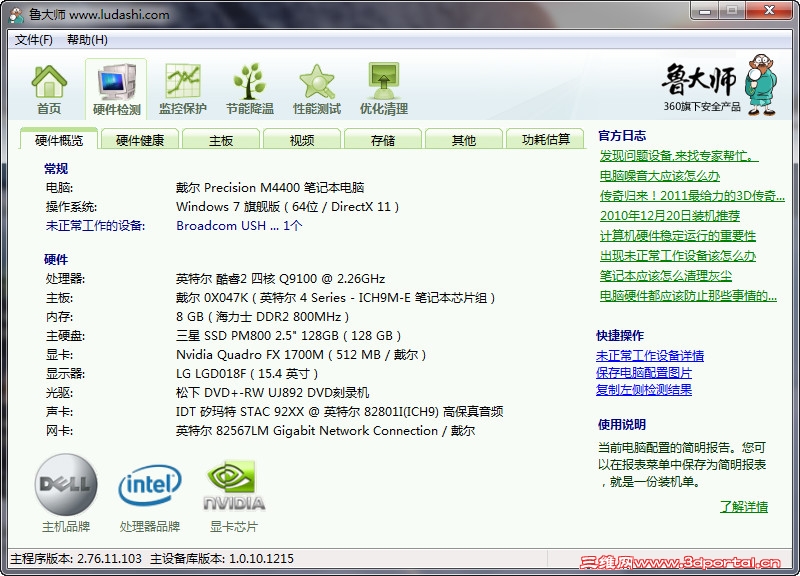This screenshot has width=800, height=576.
Task: Click the 戴尔 0X047K motherboard value
Action: (336, 297)
